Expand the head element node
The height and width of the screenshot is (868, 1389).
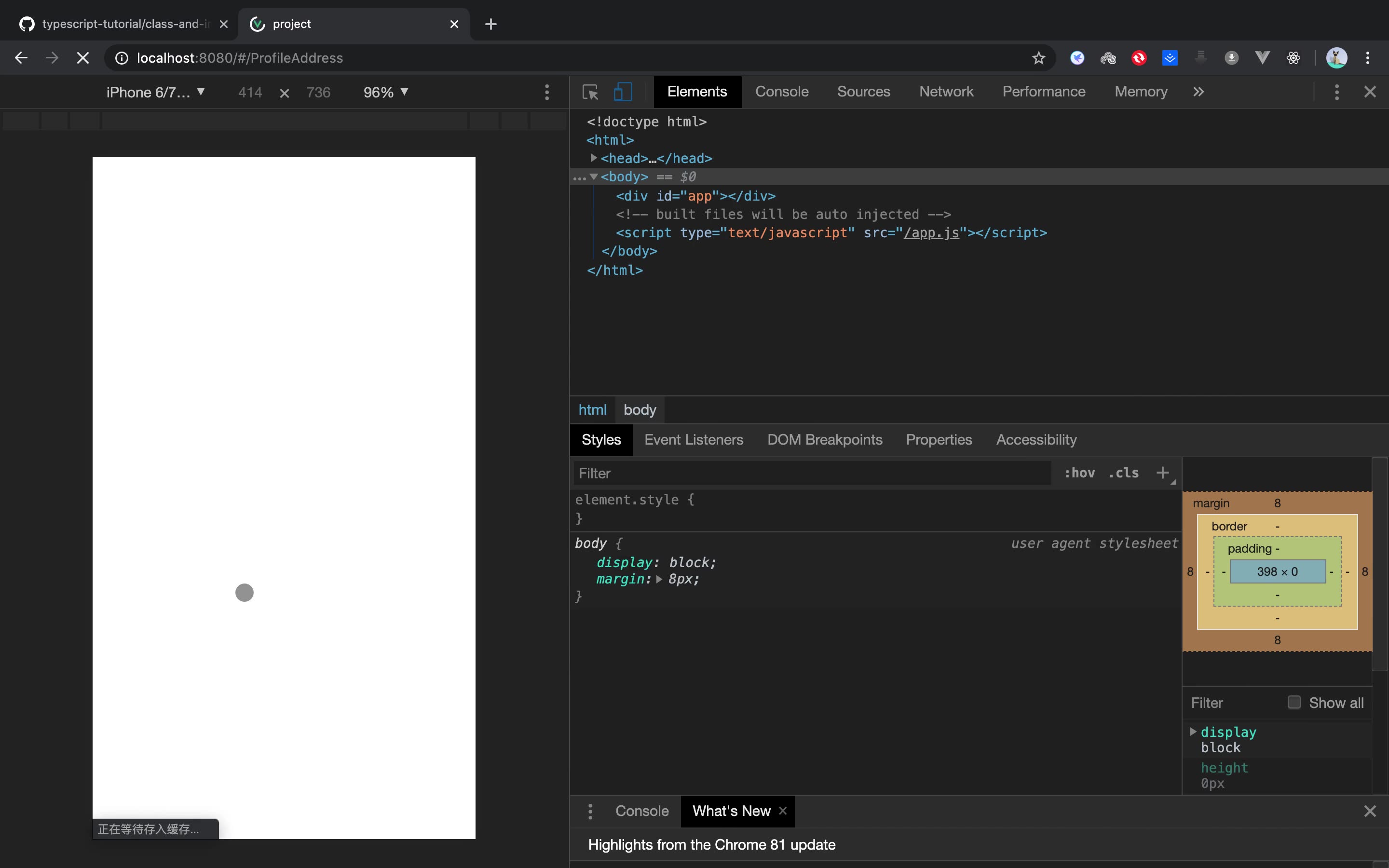click(x=594, y=158)
